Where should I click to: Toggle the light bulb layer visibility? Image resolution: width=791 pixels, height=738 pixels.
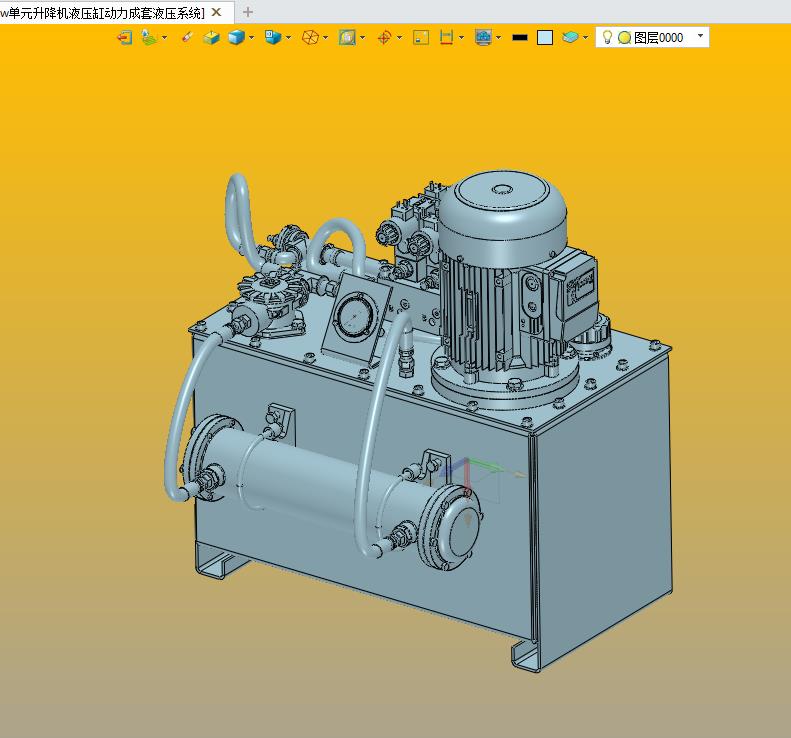pos(607,37)
